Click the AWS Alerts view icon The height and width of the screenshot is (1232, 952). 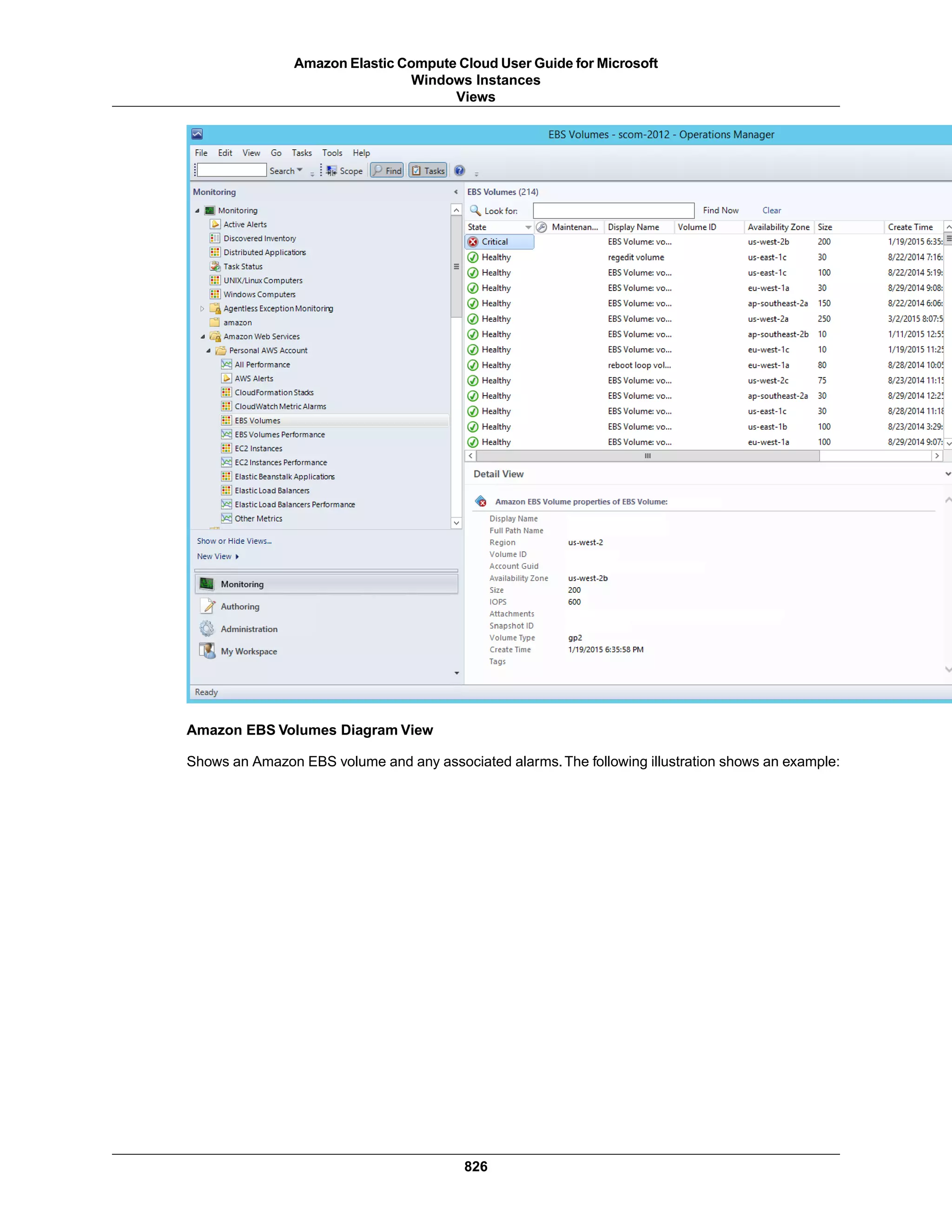point(226,378)
